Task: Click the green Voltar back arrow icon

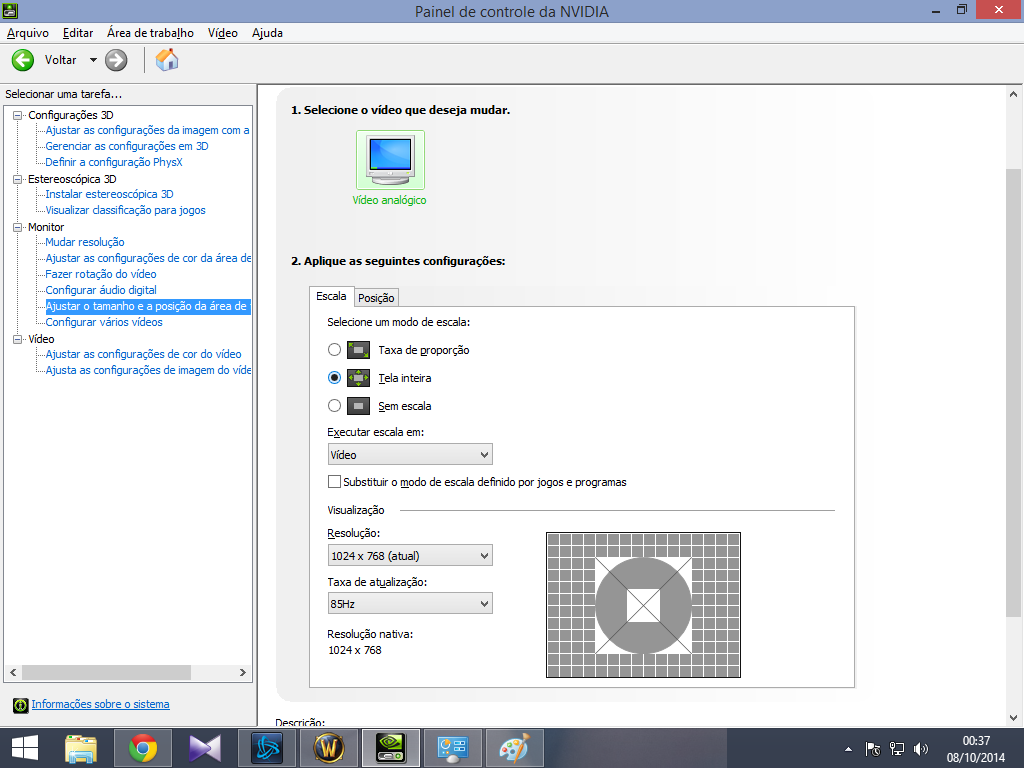Action: coord(23,60)
